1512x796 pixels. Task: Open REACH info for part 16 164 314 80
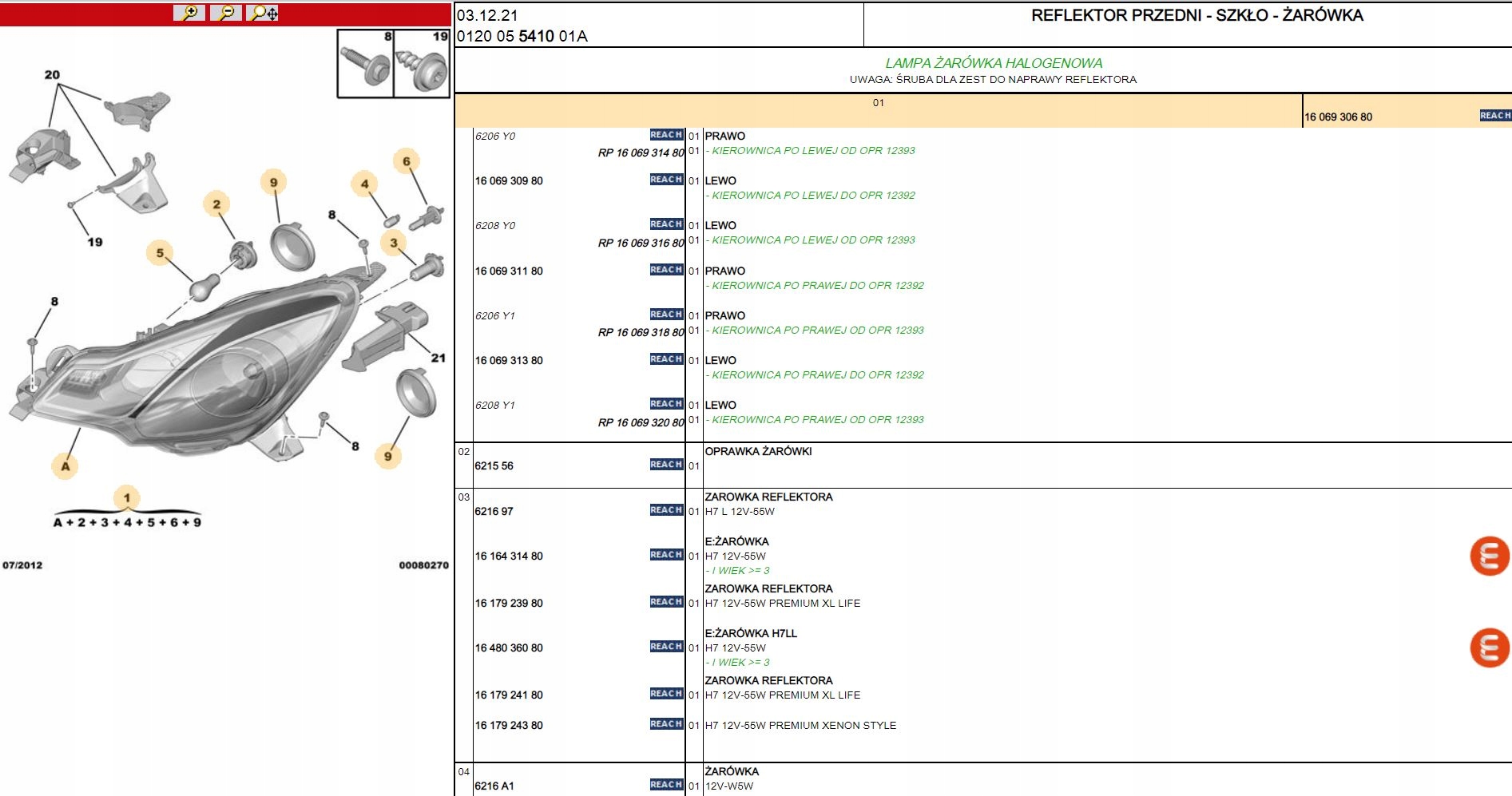[666, 555]
